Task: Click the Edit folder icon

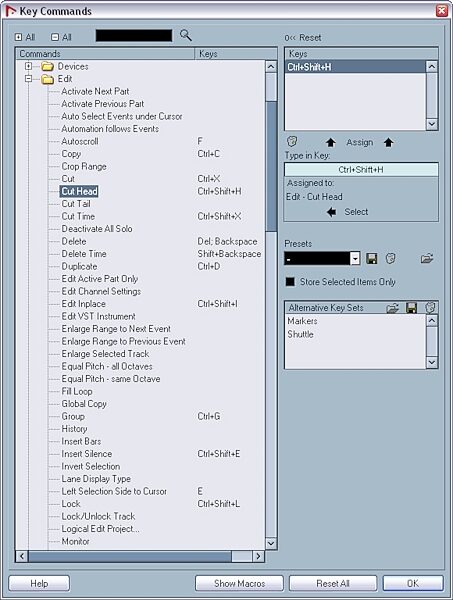Action: (47, 79)
